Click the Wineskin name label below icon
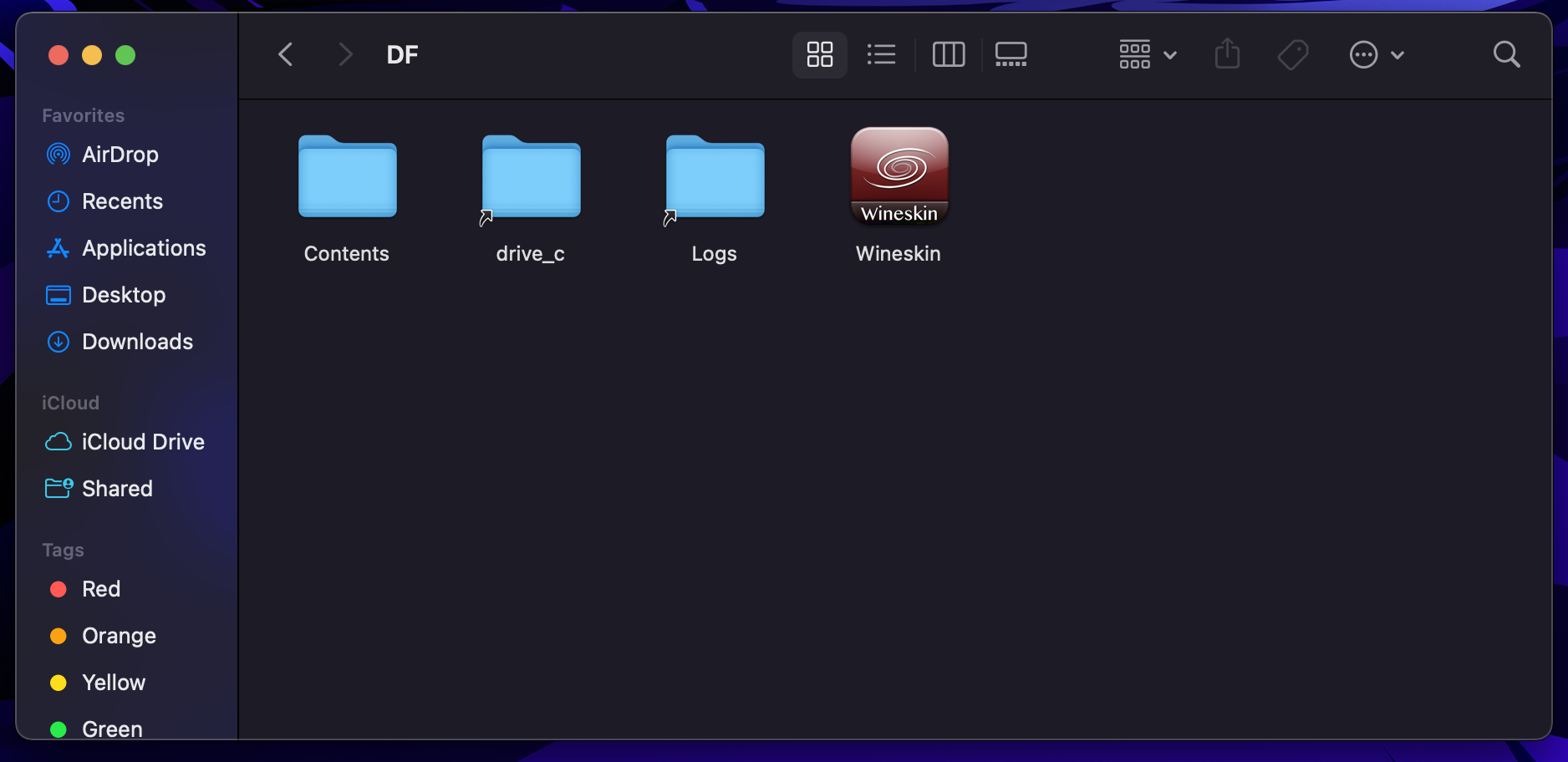Image resolution: width=1568 pixels, height=762 pixels. [x=899, y=254]
